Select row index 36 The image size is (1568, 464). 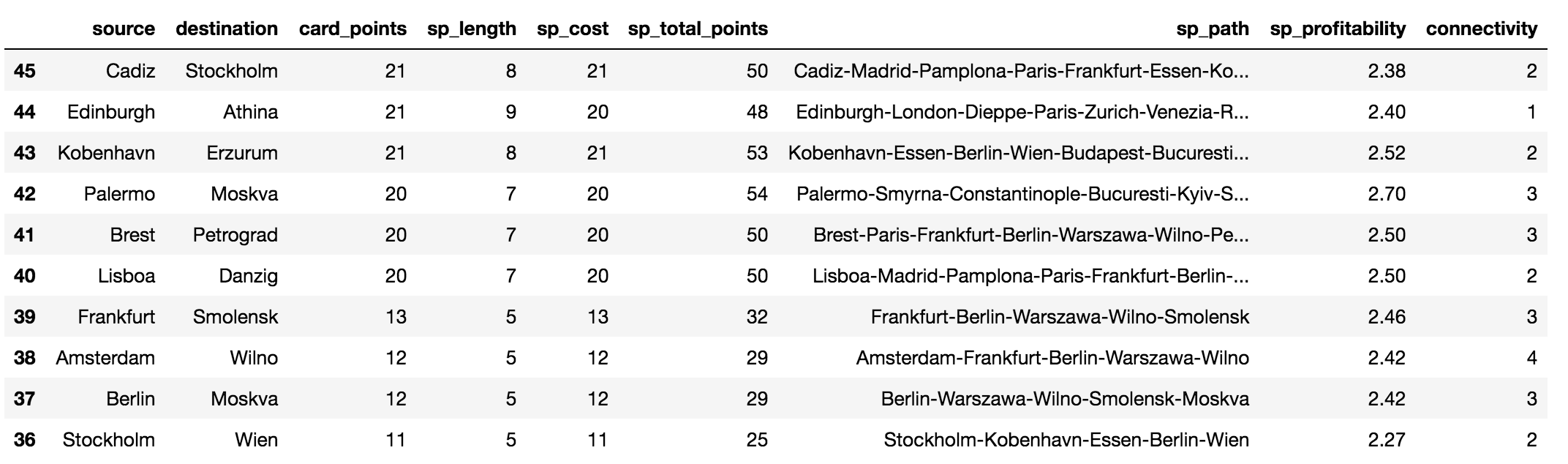[25, 440]
